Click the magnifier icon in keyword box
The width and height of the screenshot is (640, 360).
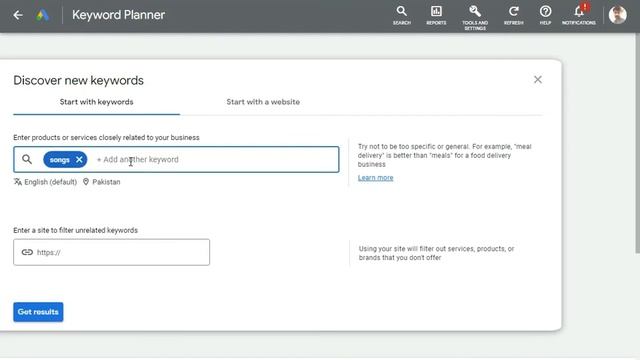[x=27, y=159]
